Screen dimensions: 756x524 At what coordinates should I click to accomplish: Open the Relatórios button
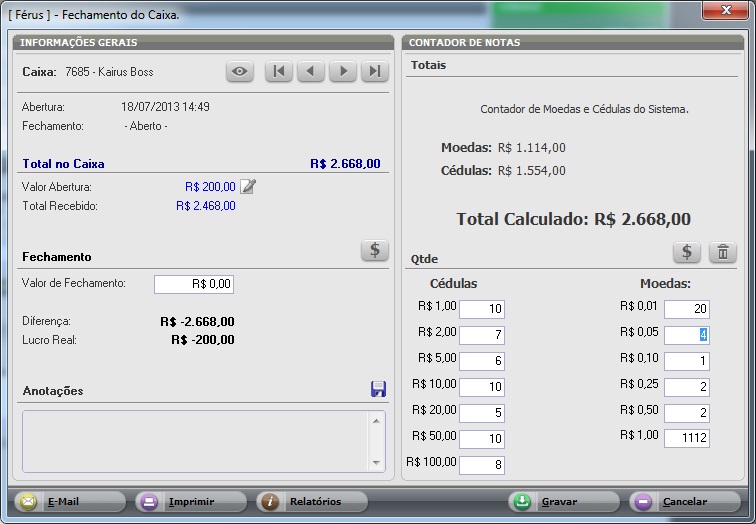312,502
